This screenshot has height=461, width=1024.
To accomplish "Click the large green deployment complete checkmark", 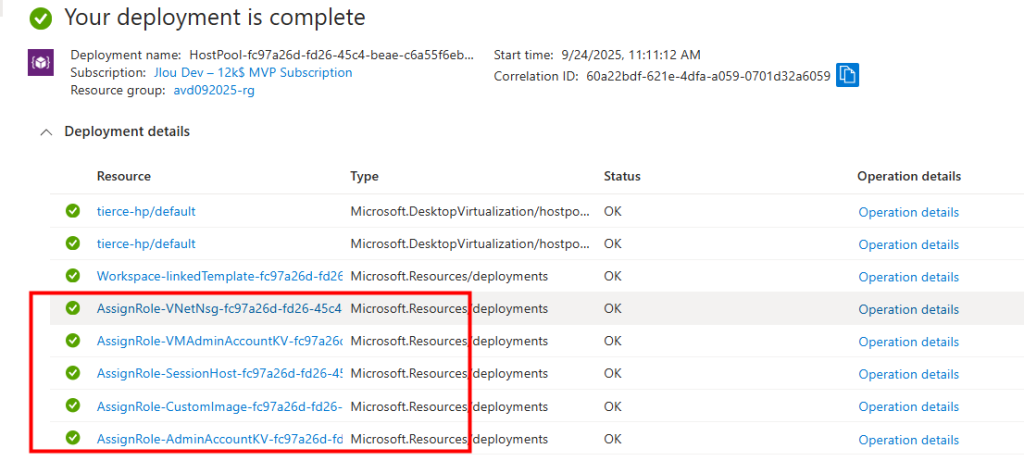I will click(x=41, y=18).
